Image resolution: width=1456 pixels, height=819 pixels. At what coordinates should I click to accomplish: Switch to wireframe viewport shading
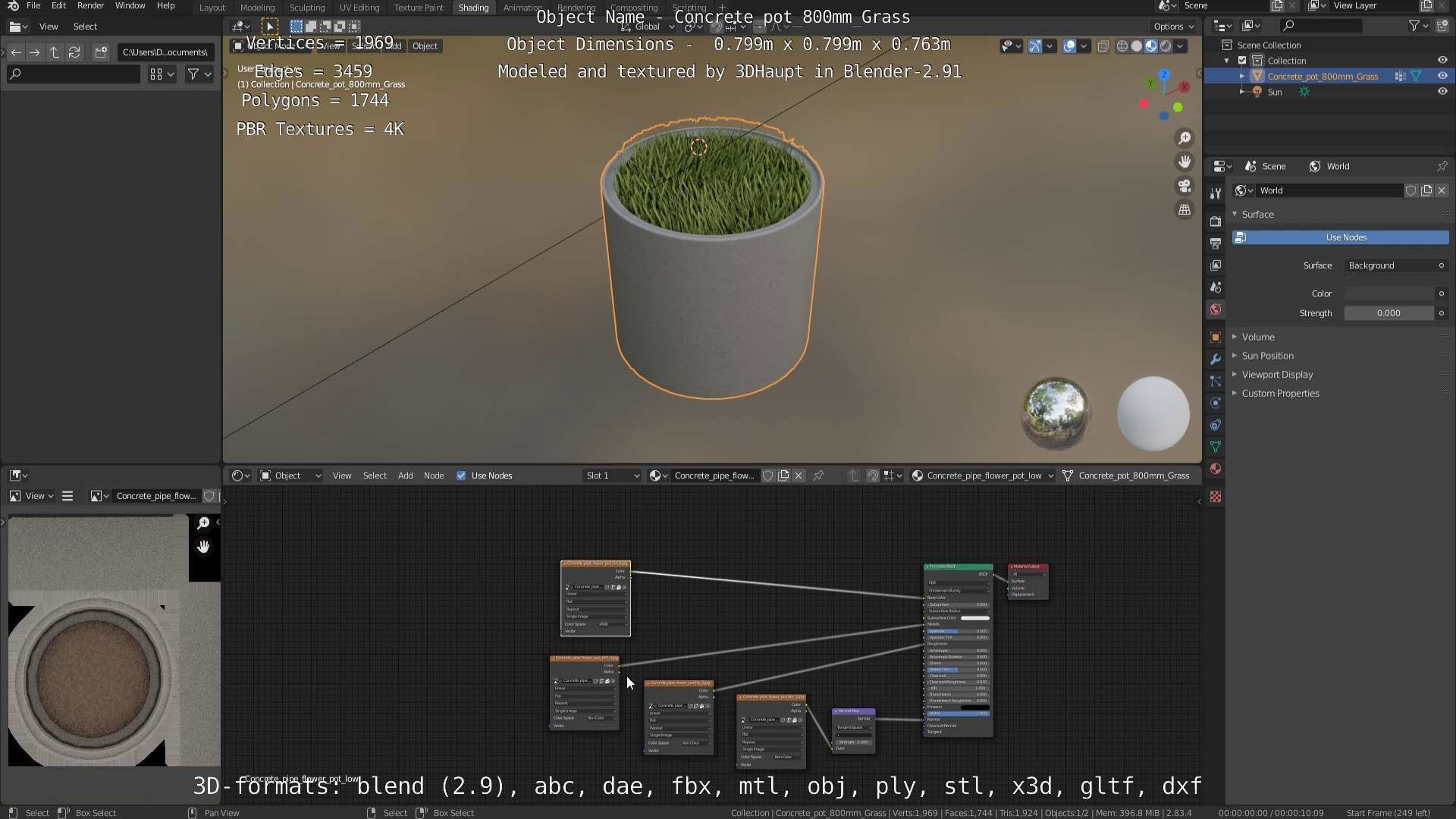point(1122,46)
